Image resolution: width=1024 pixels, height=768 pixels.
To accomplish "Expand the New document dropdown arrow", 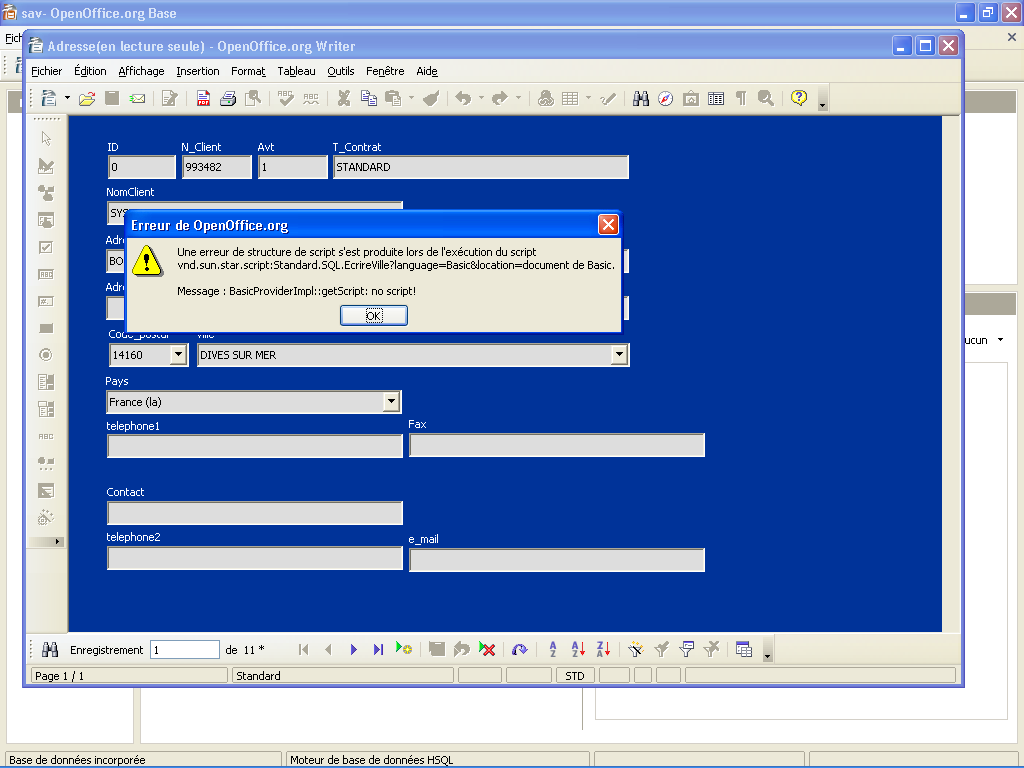I will point(67,98).
